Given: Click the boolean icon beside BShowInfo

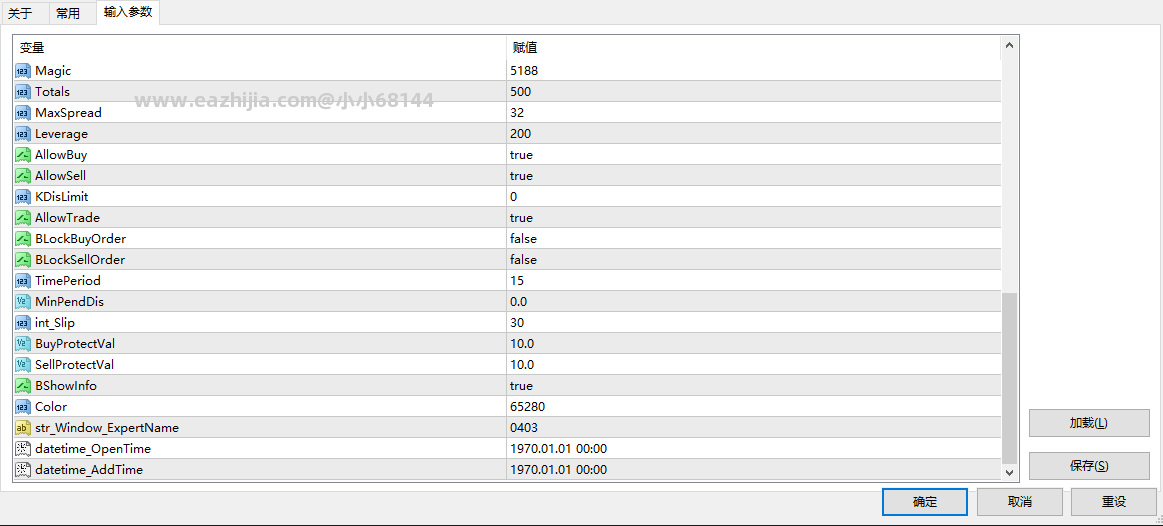Looking at the screenshot, I should (23, 386).
